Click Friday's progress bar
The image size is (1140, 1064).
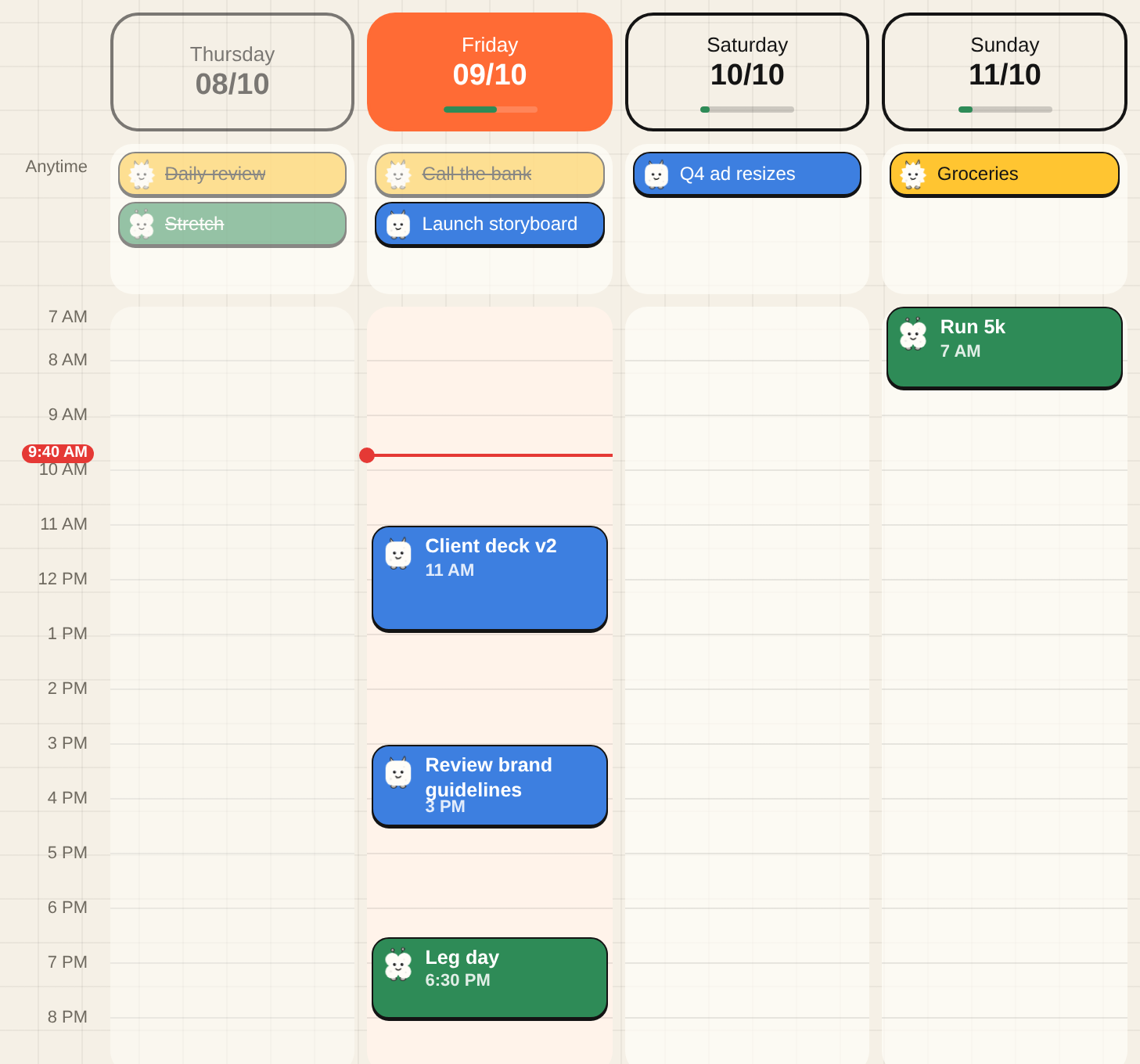point(491,110)
